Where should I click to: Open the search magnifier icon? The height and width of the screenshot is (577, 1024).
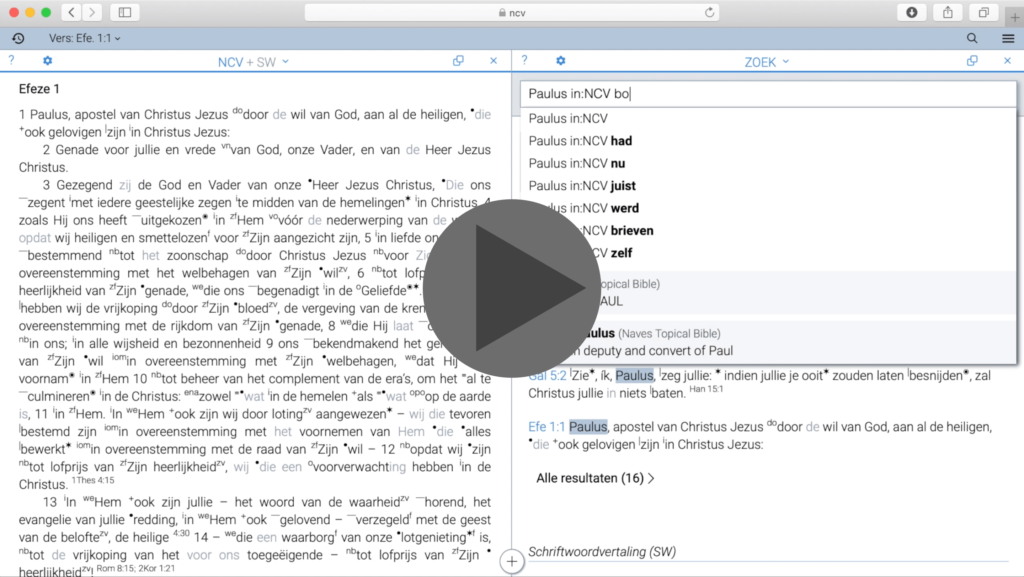pyautogui.click(x=972, y=39)
